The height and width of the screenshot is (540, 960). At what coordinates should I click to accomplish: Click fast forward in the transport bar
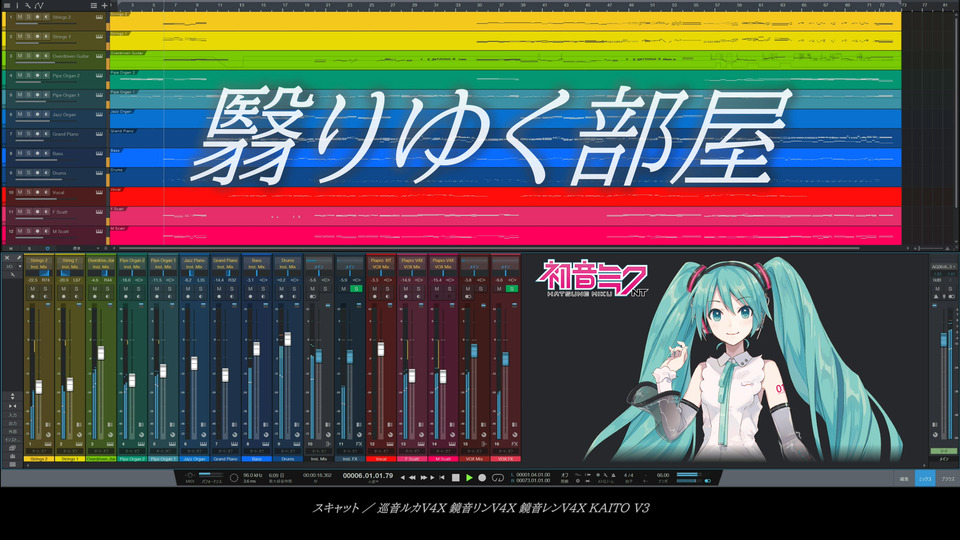(x=423, y=478)
